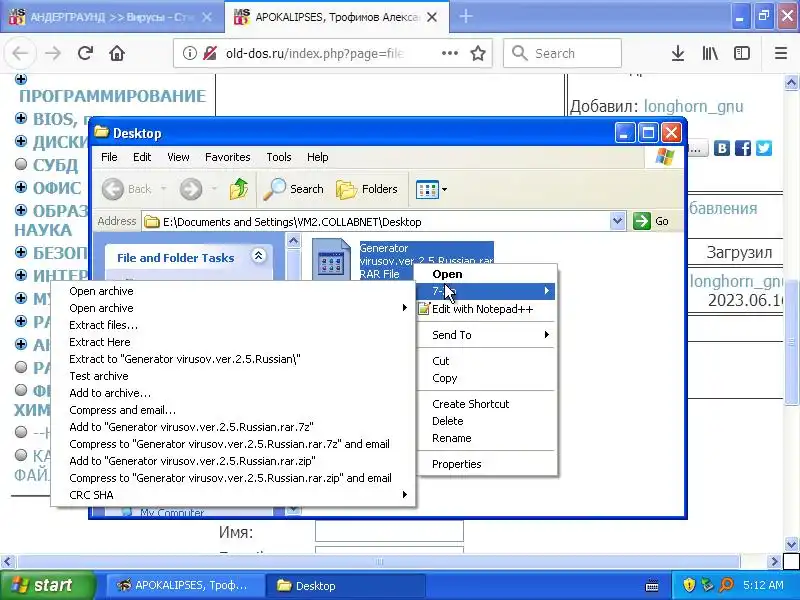
Task: Click the Windows Start button
Action: coord(47,585)
